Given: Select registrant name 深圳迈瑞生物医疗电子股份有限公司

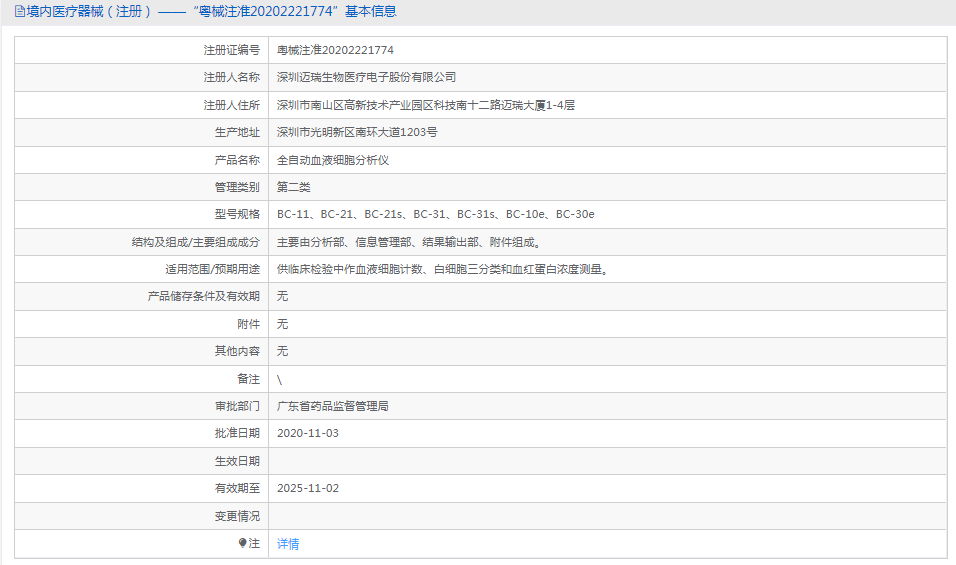Looking at the screenshot, I should (366, 77).
